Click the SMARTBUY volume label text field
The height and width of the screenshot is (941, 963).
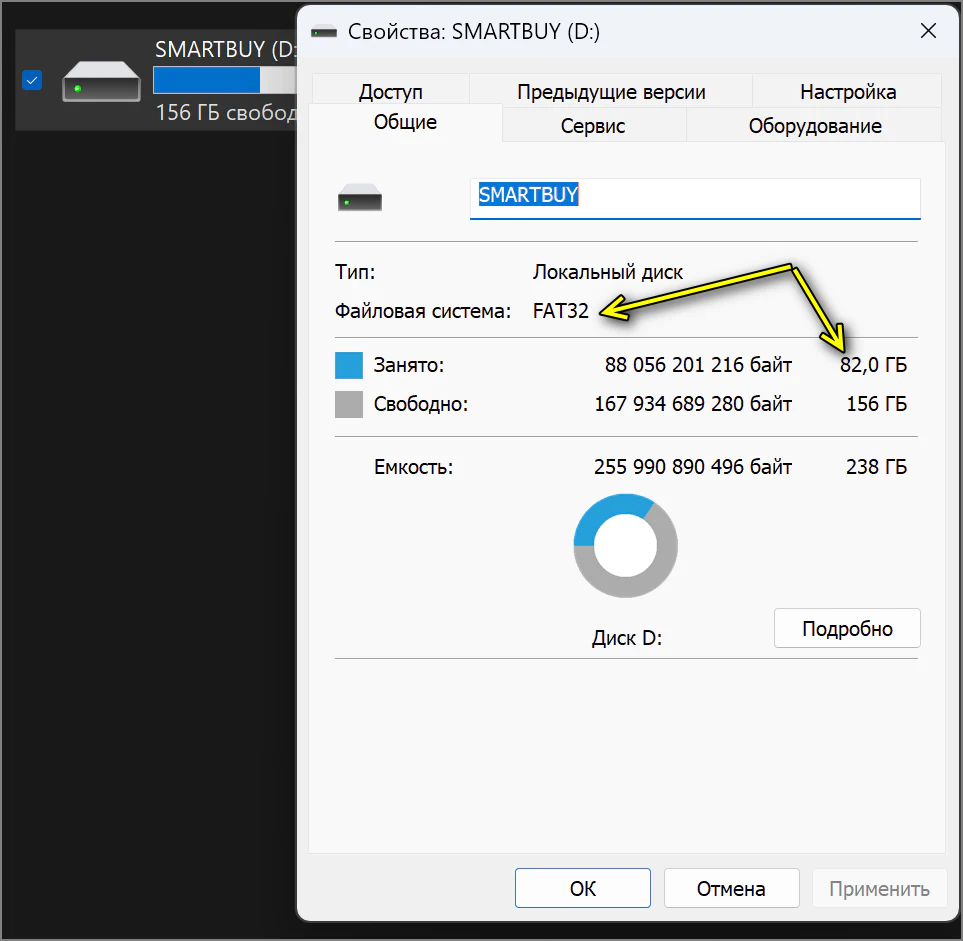tap(694, 197)
